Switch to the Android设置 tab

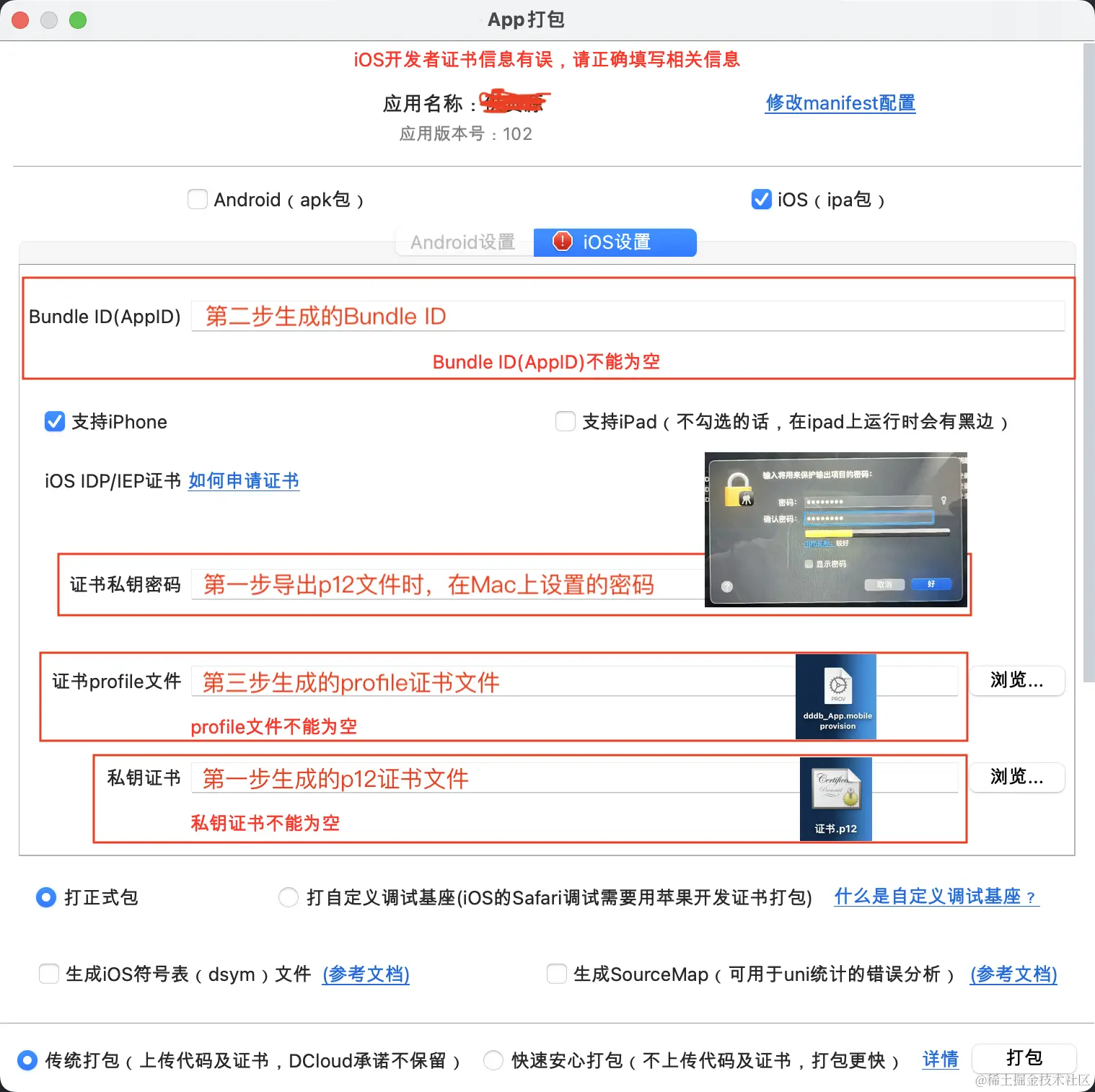tap(462, 242)
